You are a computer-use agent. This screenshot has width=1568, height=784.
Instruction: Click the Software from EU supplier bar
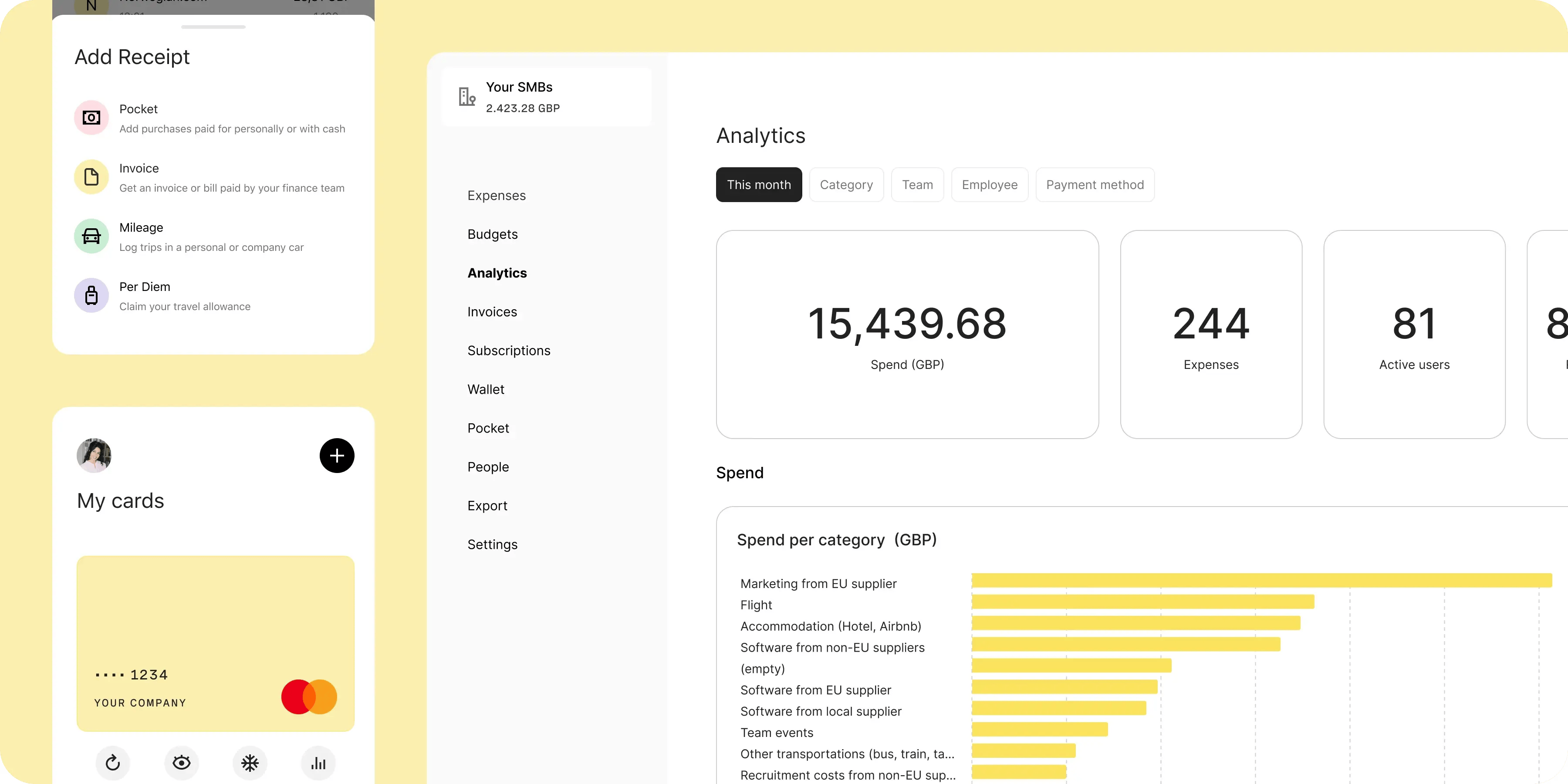coord(1064,686)
